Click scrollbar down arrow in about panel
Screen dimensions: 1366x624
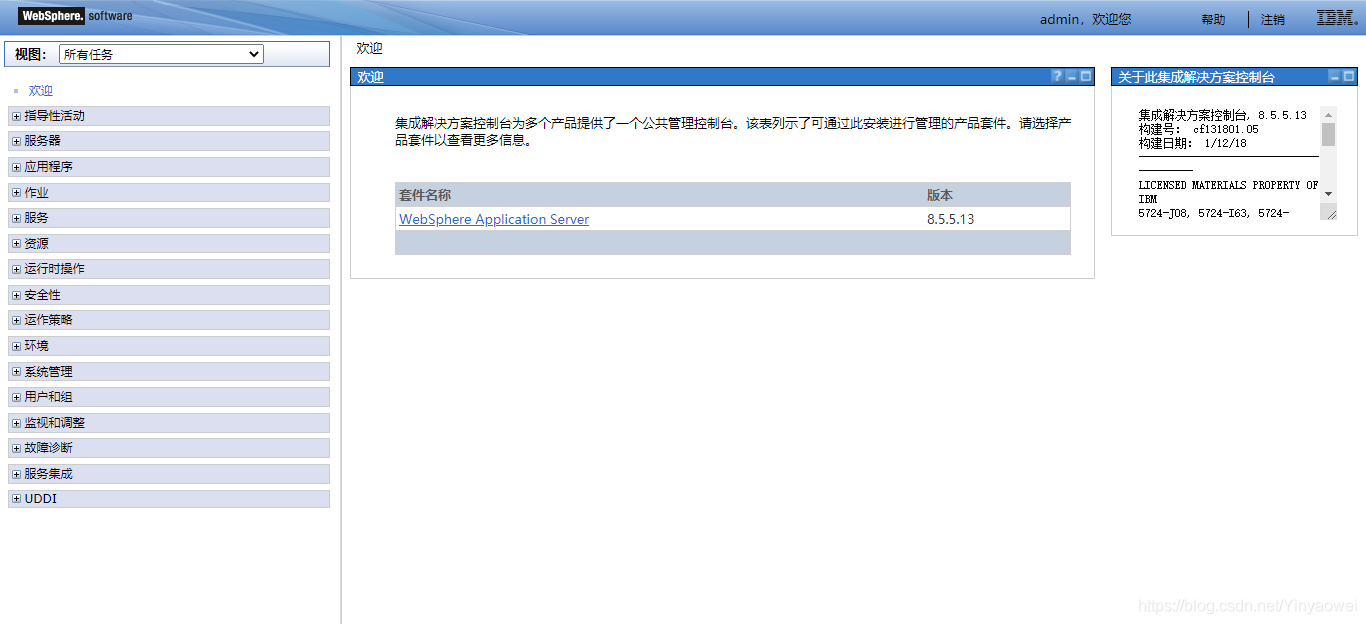1328,194
